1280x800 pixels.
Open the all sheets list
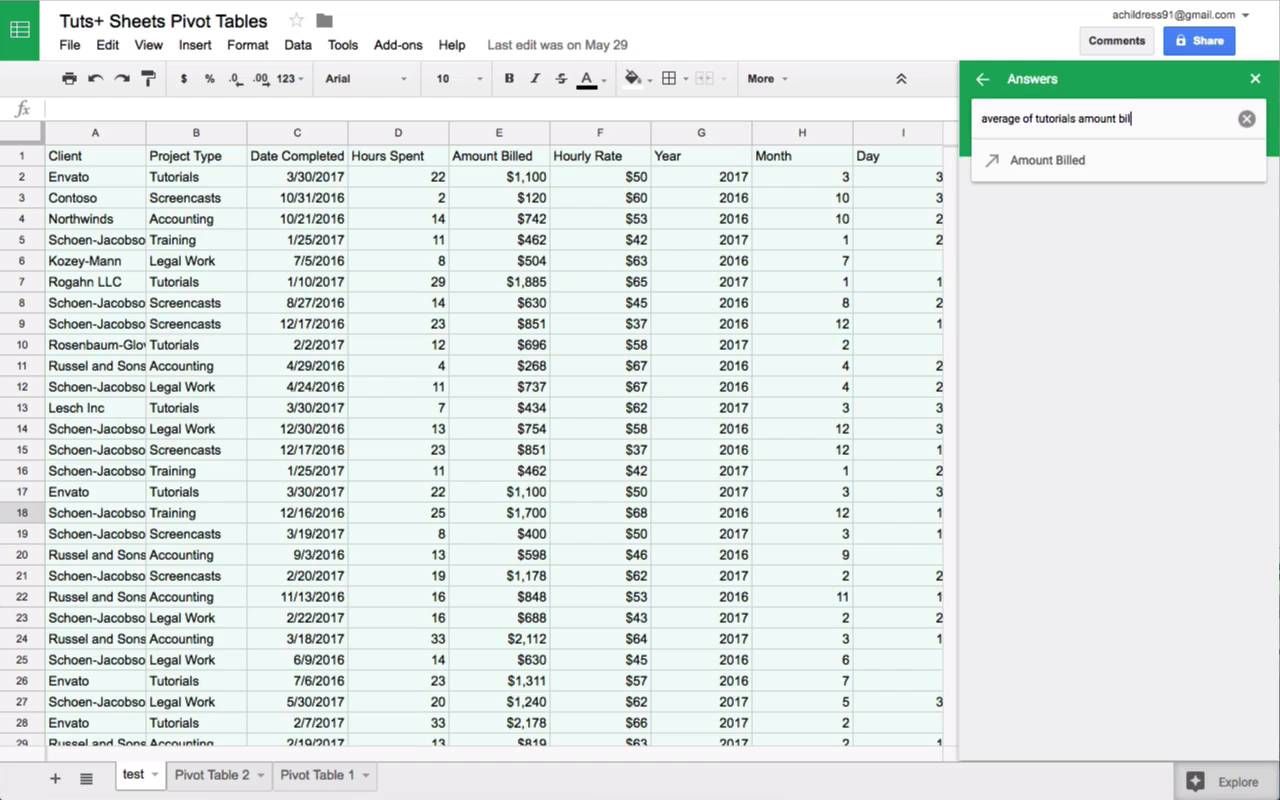(x=86, y=779)
